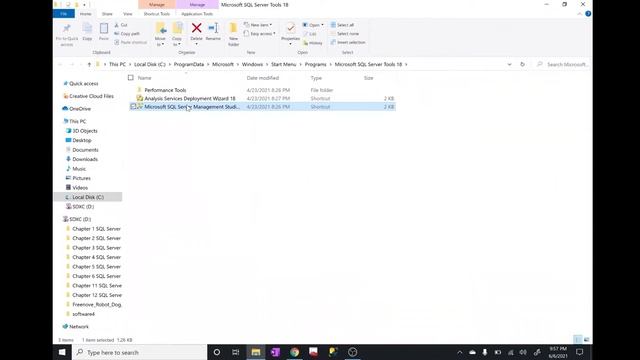Switch to Large icons view in status bar
The width and height of the screenshot is (640, 360).
pos(587,340)
